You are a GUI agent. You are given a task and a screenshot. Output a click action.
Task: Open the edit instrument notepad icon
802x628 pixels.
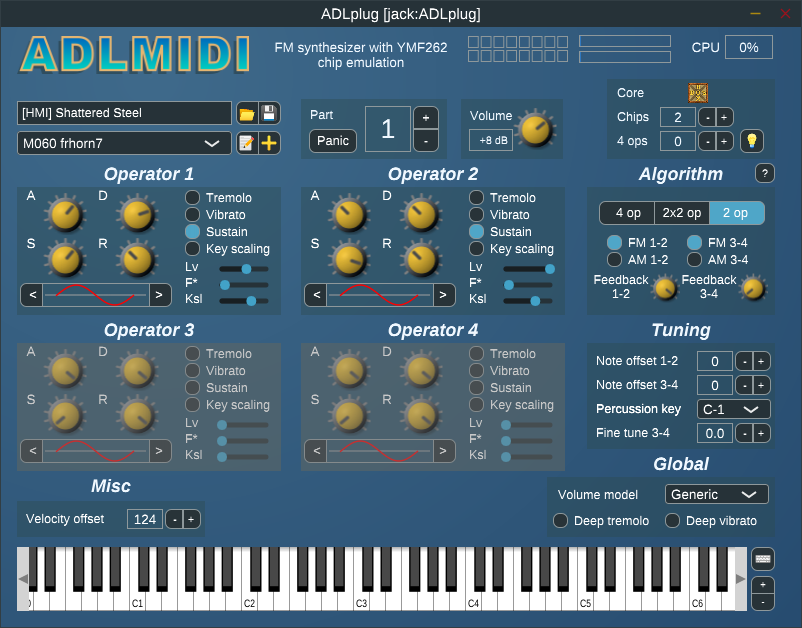[247, 143]
